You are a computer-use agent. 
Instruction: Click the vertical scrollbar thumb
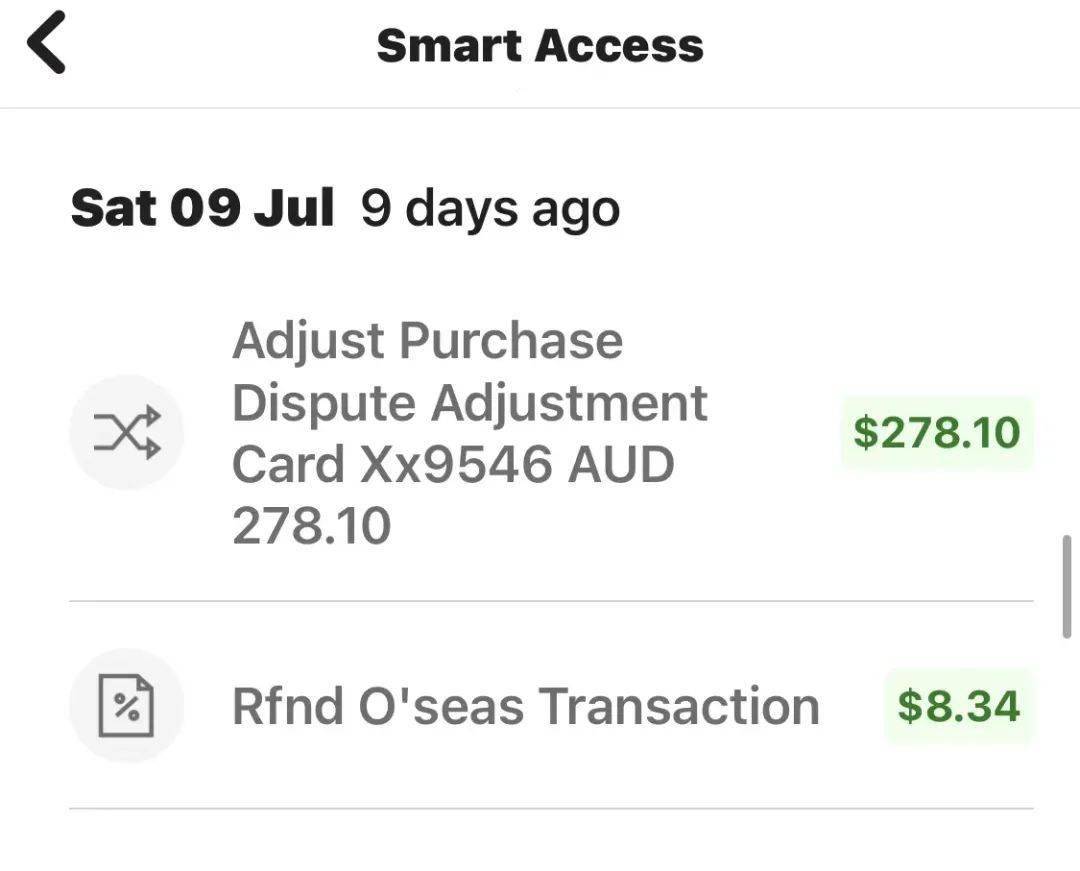click(x=1067, y=587)
